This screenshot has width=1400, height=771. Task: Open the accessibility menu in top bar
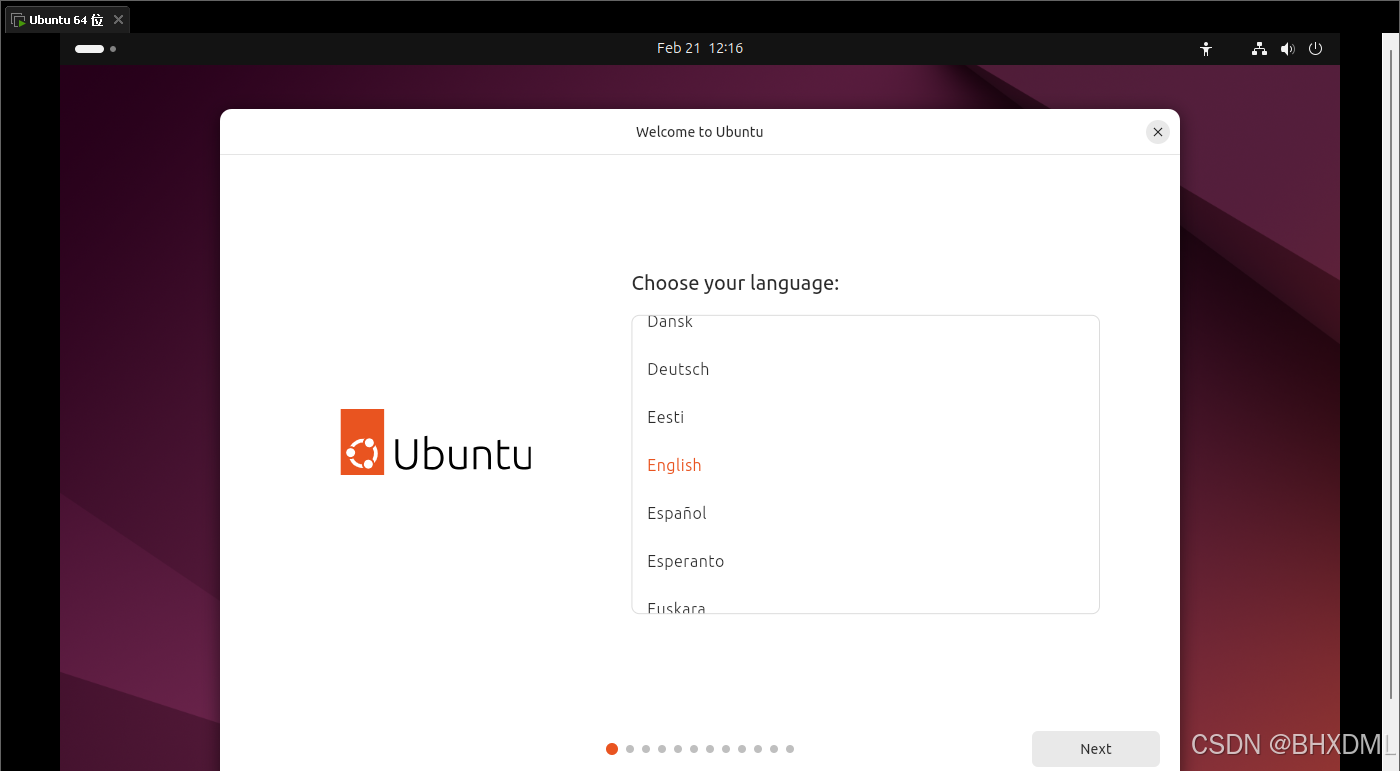1206,48
